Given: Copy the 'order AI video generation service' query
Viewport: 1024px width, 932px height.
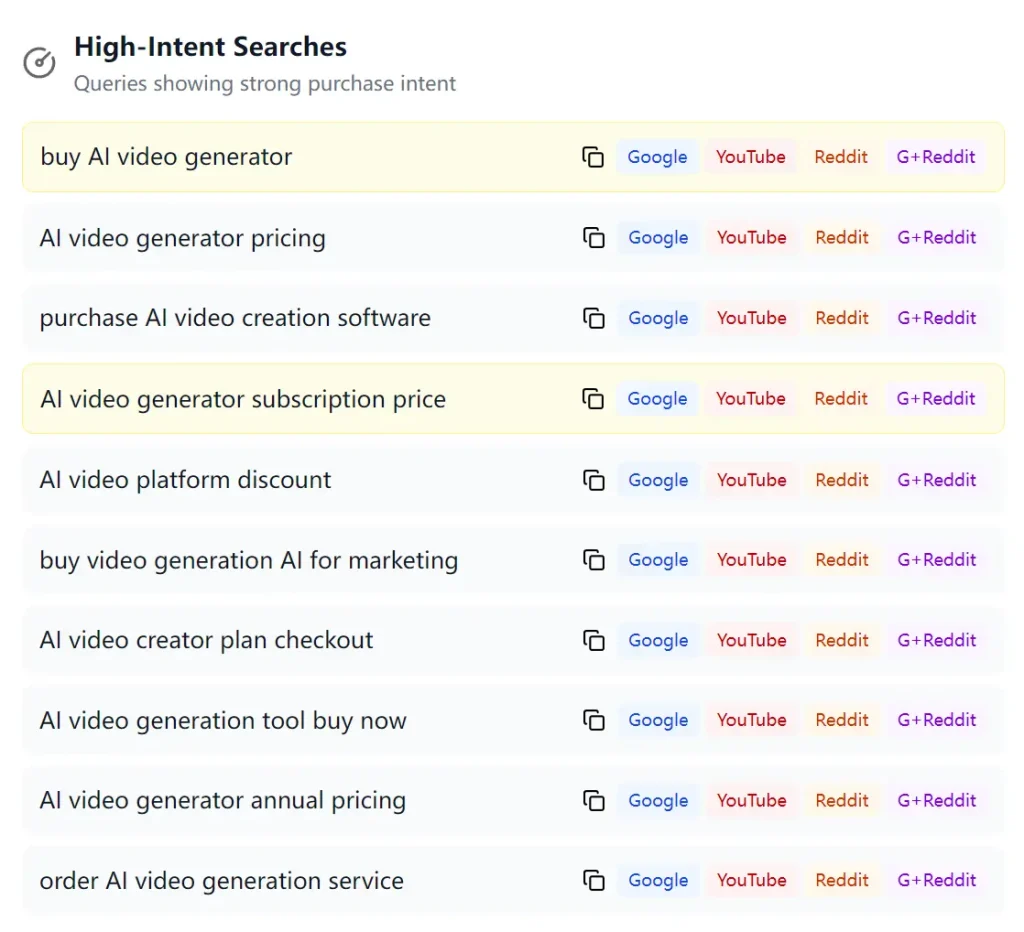Looking at the screenshot, I should pos(594,880).
